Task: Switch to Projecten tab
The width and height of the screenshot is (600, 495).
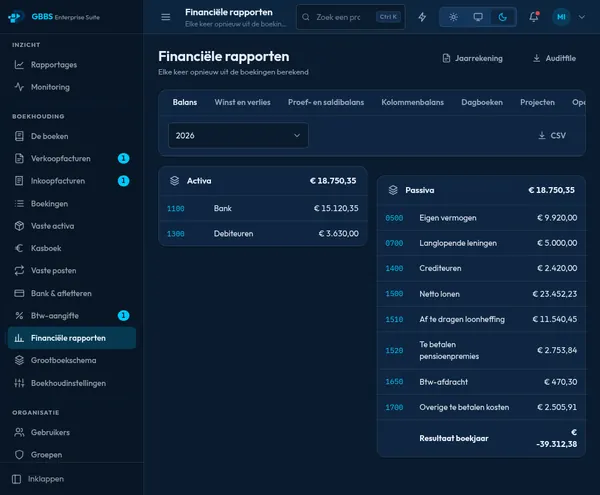Action: click(x=537, y=102)
